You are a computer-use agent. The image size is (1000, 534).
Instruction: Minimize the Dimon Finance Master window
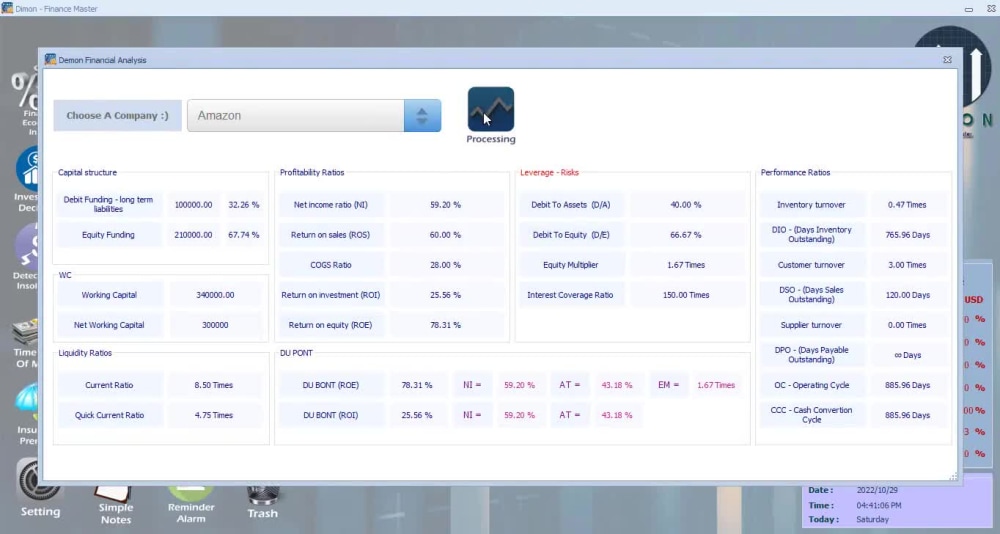coord(969,9)
